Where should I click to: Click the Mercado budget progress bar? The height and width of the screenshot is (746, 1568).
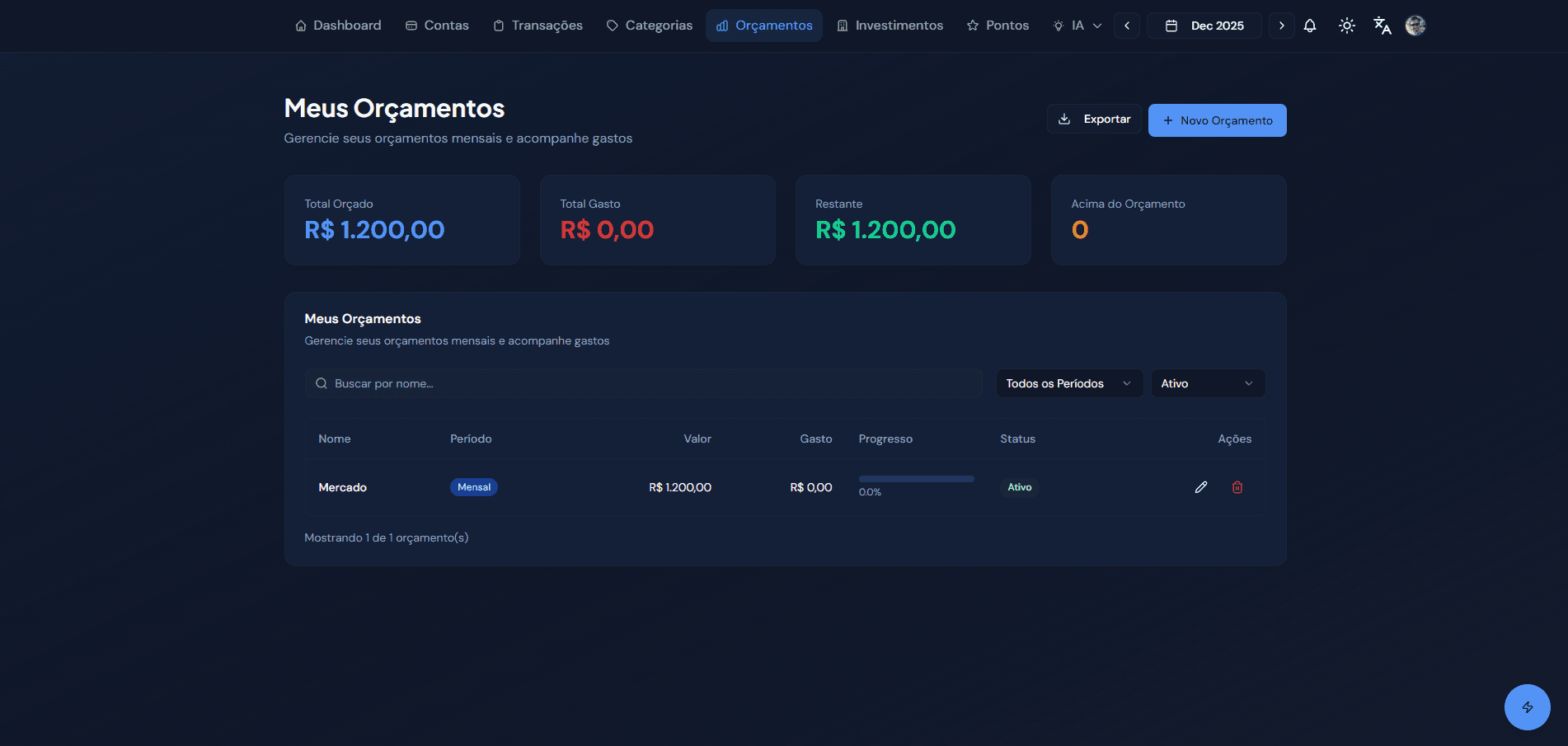tap(915, 478)
